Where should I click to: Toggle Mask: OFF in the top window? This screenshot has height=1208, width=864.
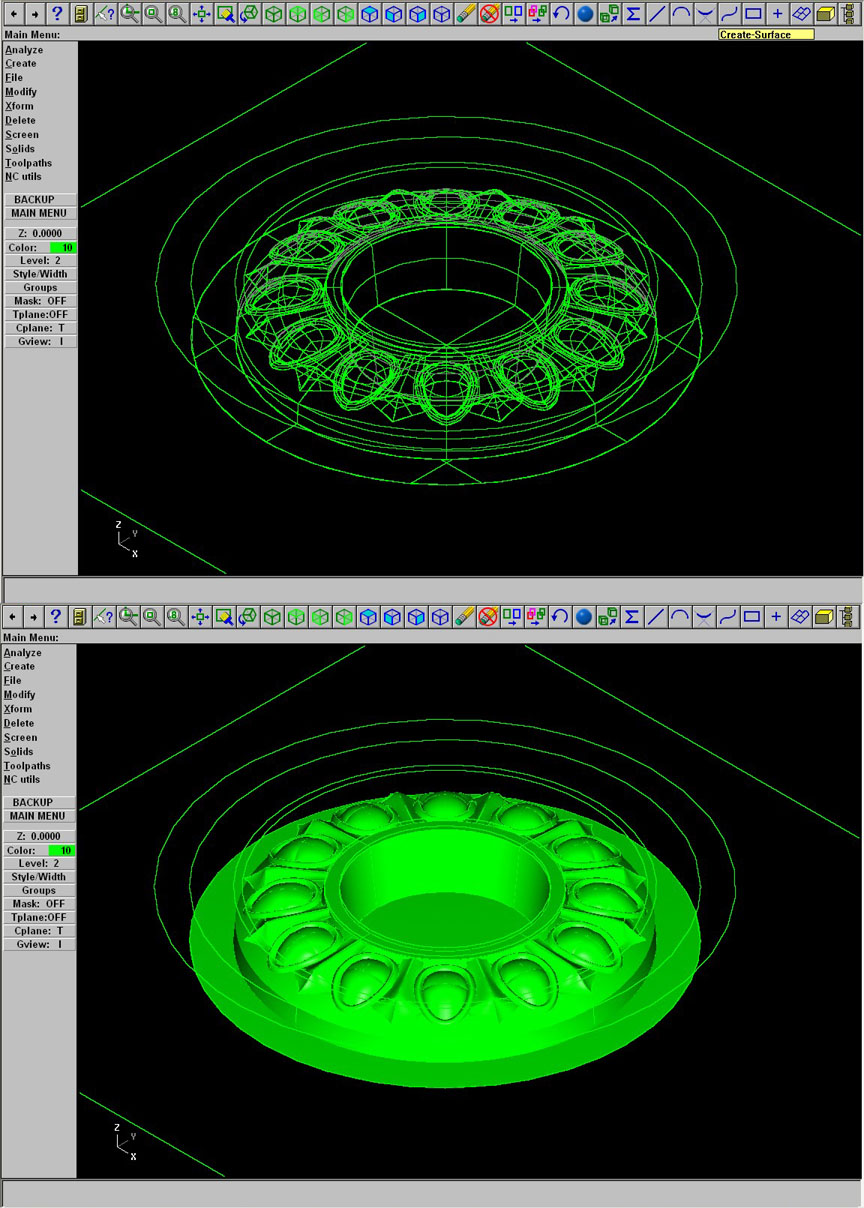coord(40,301)
